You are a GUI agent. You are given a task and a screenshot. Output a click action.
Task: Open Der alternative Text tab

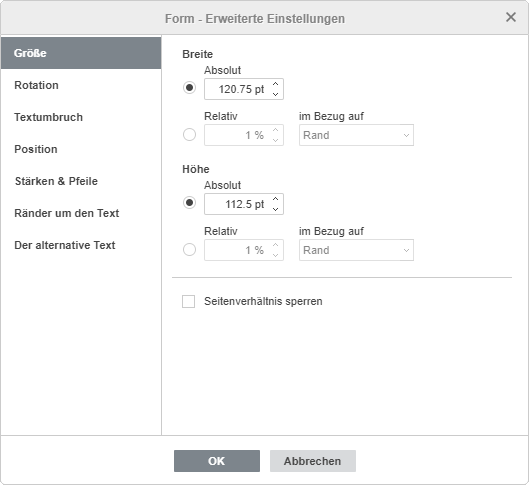pyautogui.click(x=81, y=245)
